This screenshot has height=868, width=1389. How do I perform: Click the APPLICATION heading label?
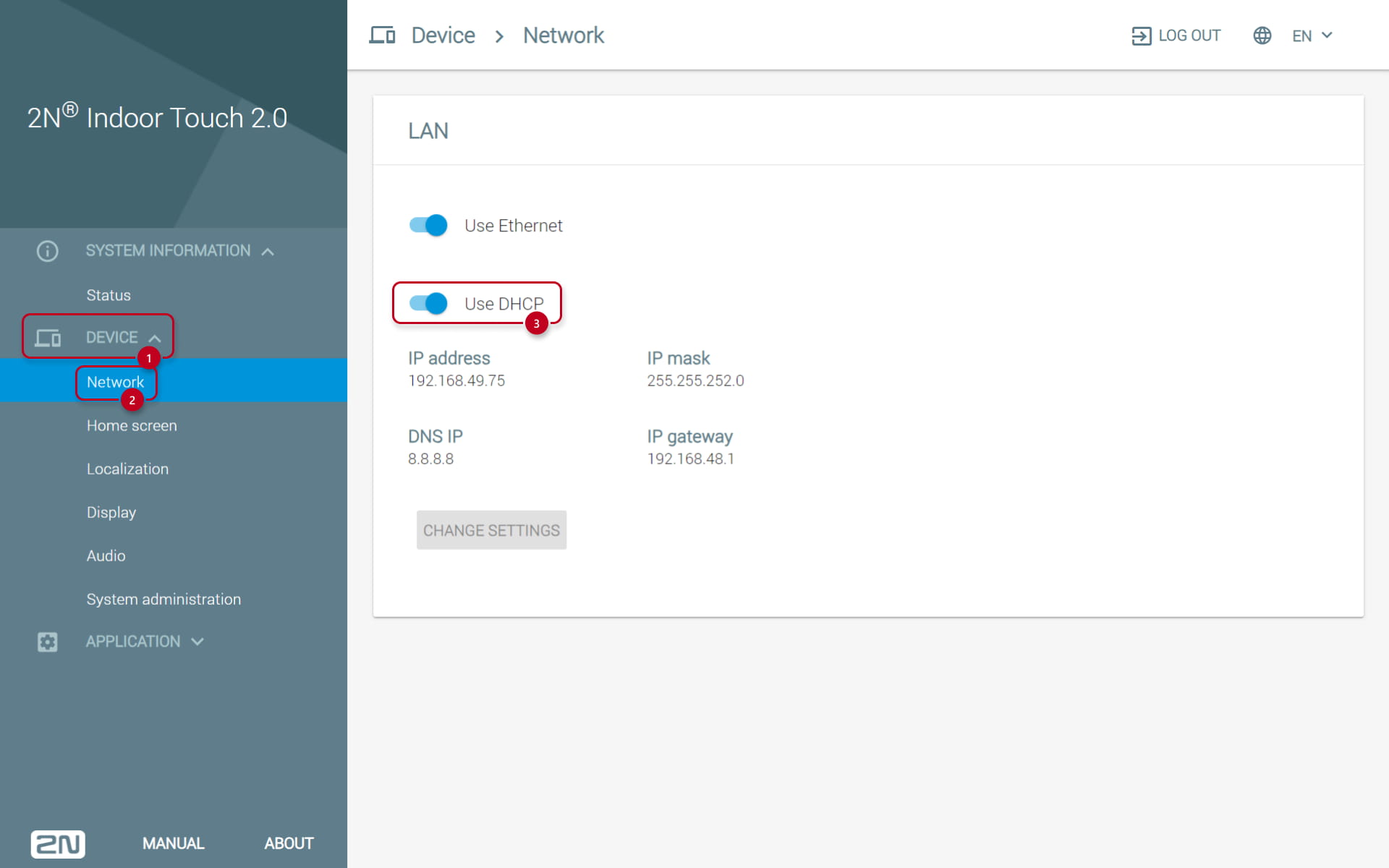point(133,642)
